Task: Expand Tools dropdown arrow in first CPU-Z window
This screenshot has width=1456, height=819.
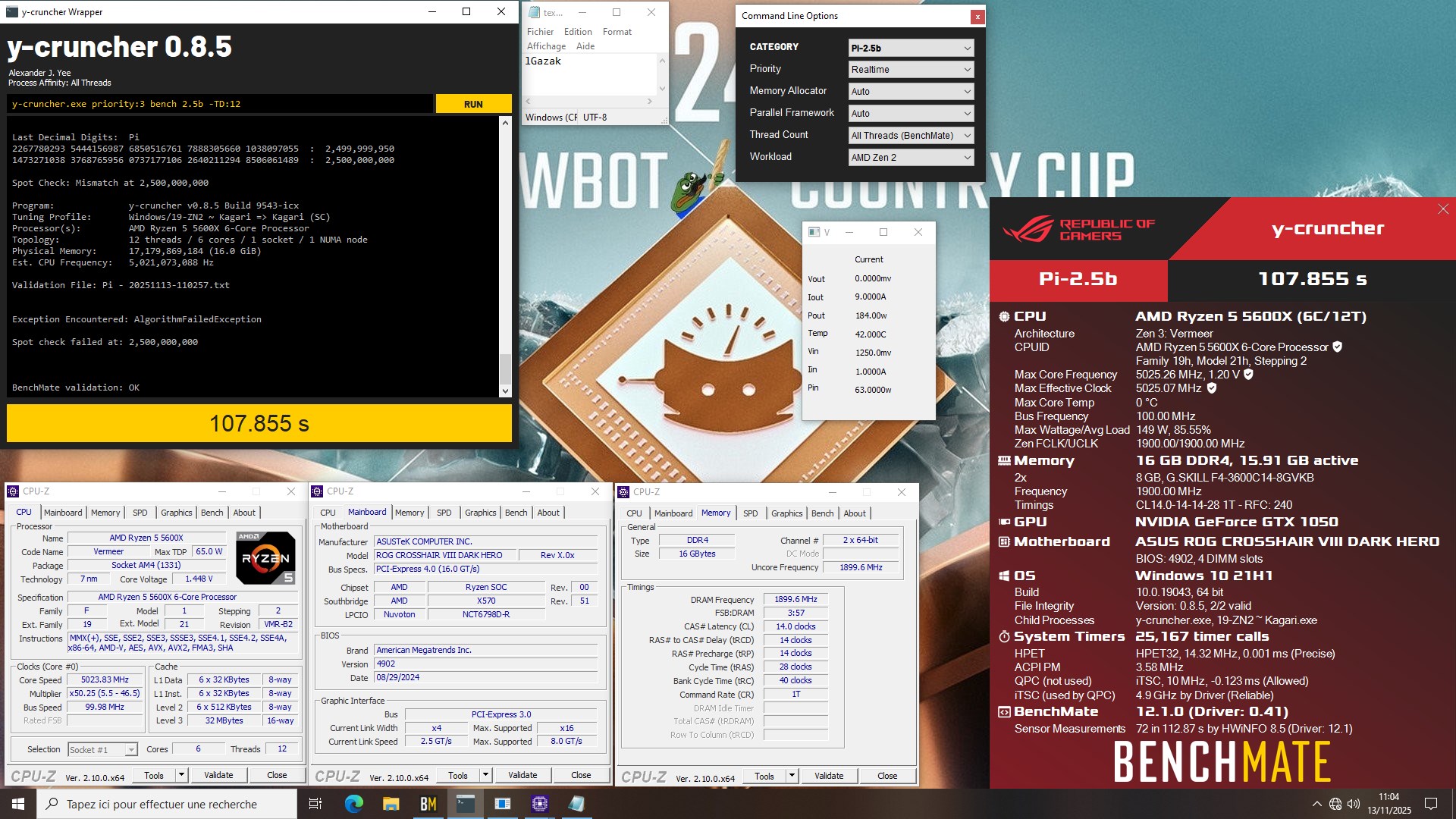Action: tap(181, 775)
